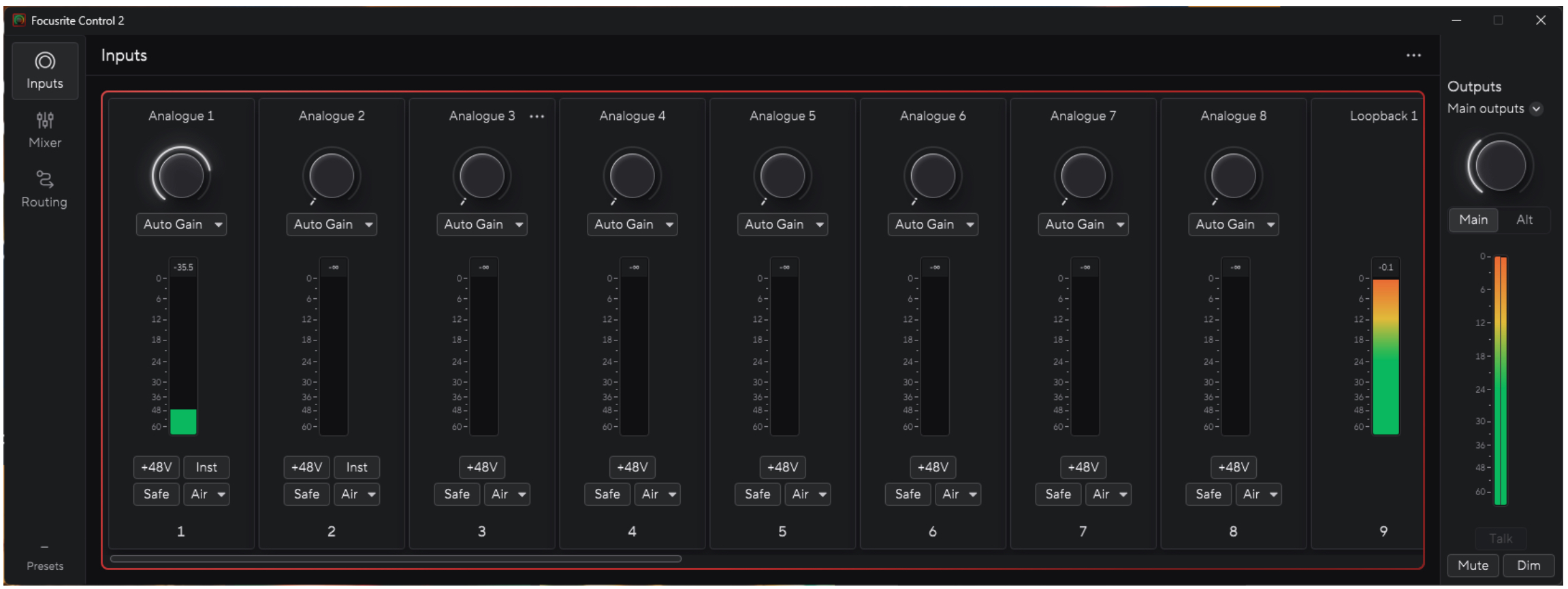Open the Inputs three-dot options menu
The width and height of the screenshot is (1568, 589).
point(1413,56)
